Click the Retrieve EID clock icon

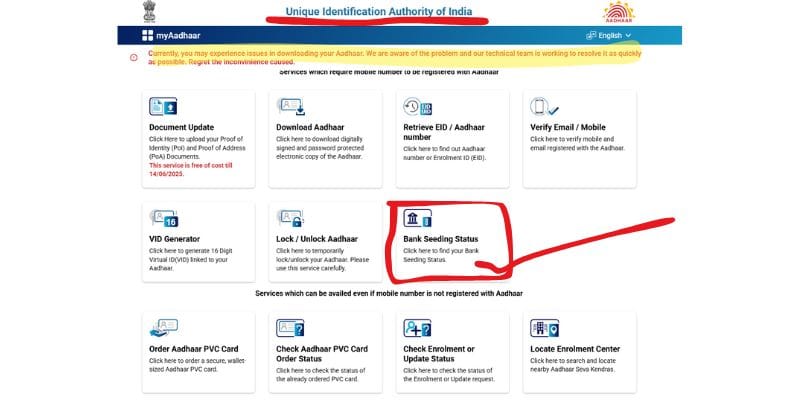[x=418, y=107]
